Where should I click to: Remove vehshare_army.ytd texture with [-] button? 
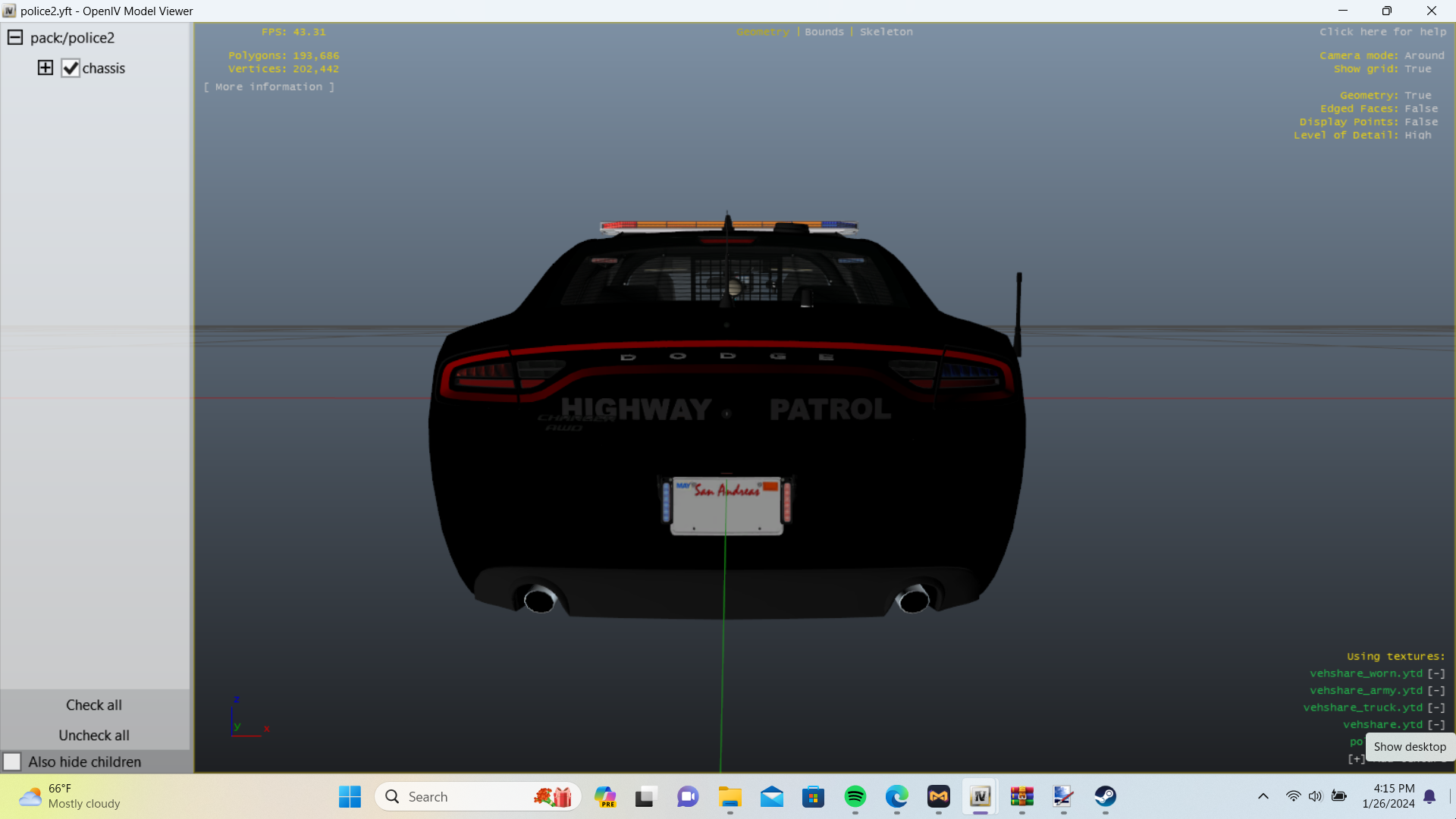click(1436, 691)
